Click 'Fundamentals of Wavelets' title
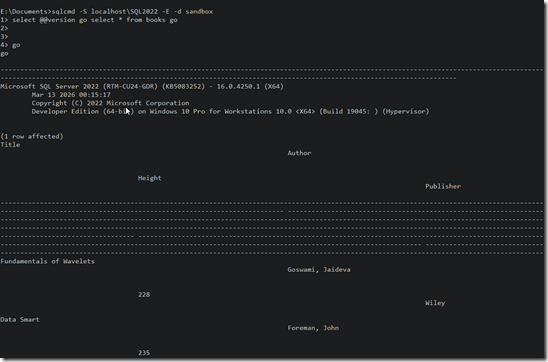Screen dimensions: 548x362 (x=48, y=261)
